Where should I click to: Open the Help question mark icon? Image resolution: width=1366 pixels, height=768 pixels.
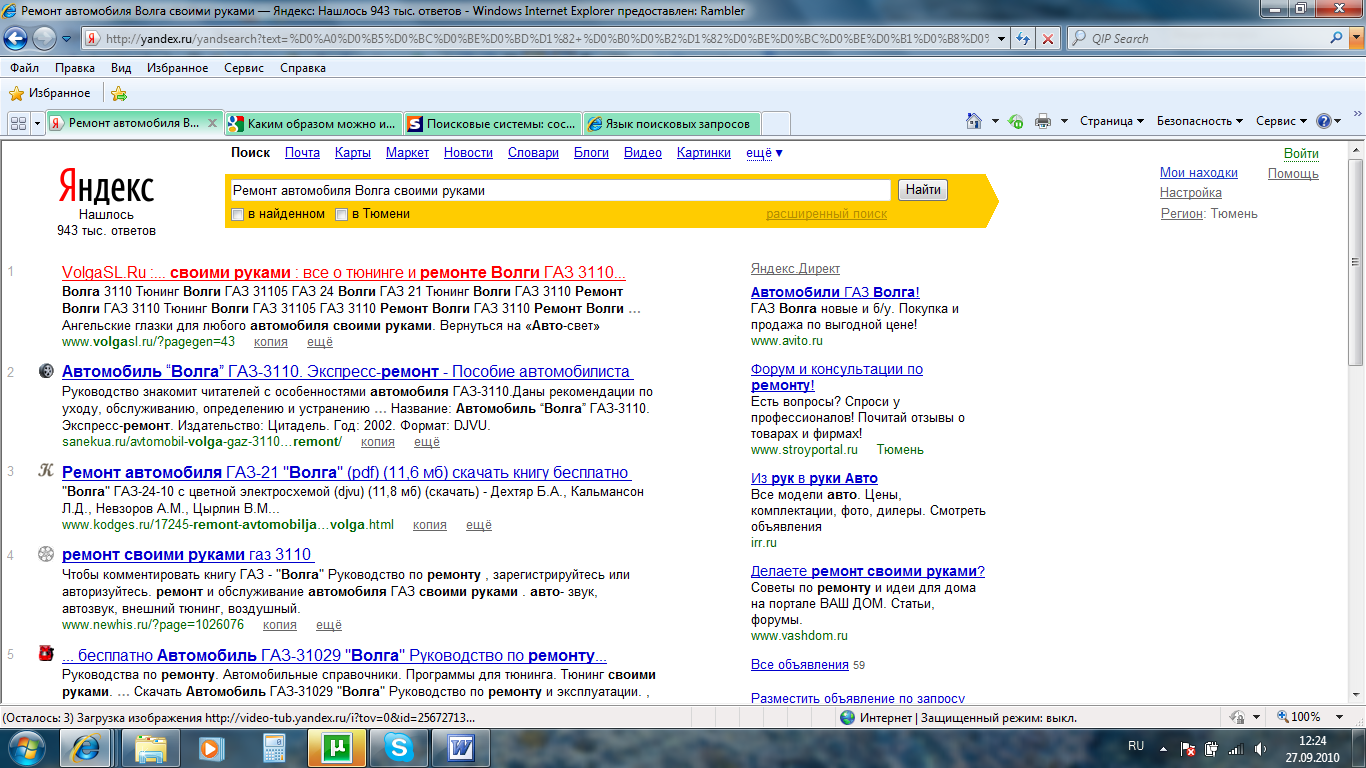[1324, 121]
